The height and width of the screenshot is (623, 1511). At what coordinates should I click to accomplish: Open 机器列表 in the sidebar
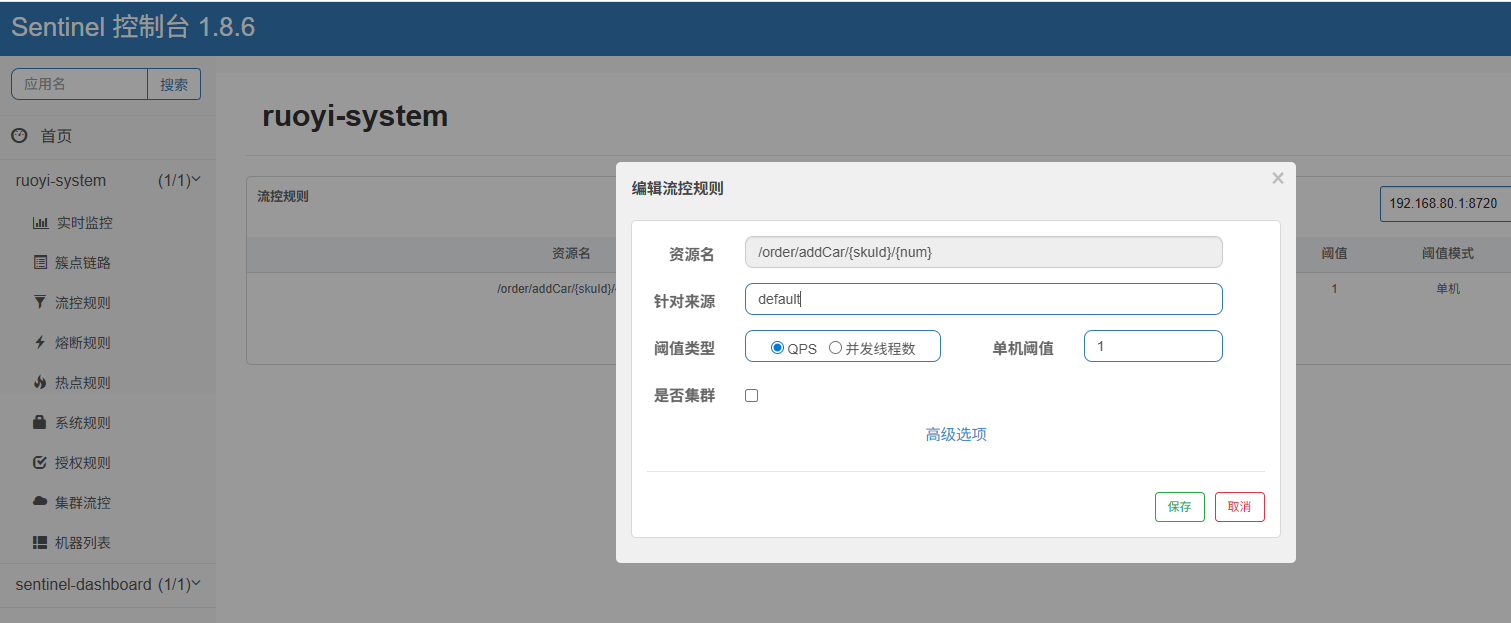click(82, 543)
